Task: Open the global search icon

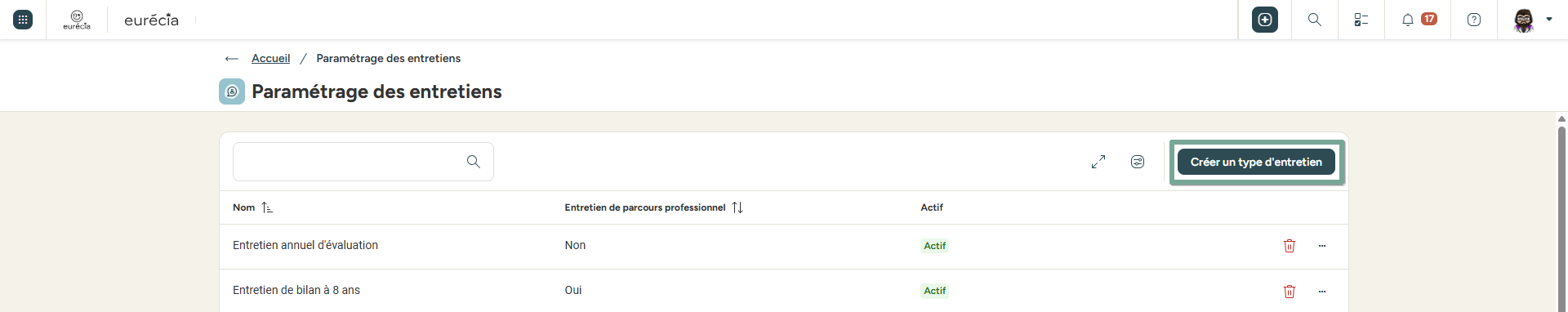Action: [x=1315, y=20]
